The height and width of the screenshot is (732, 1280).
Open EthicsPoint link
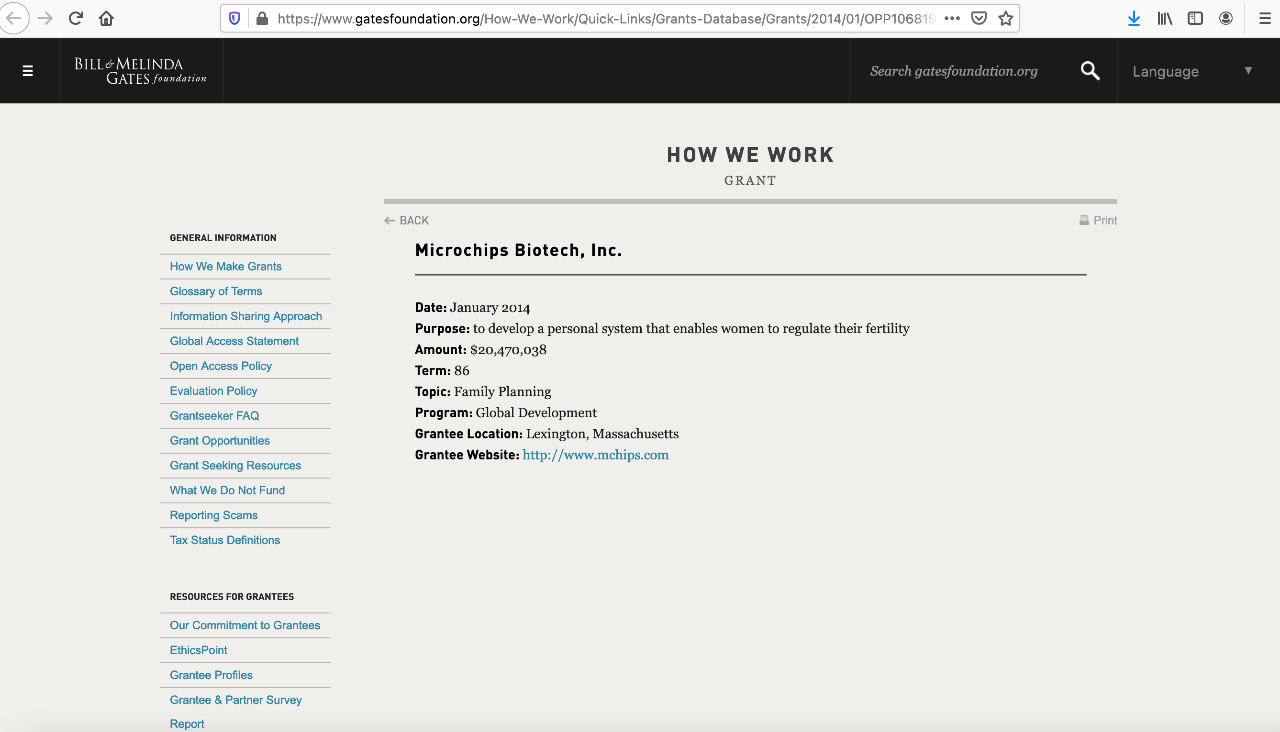199,650
